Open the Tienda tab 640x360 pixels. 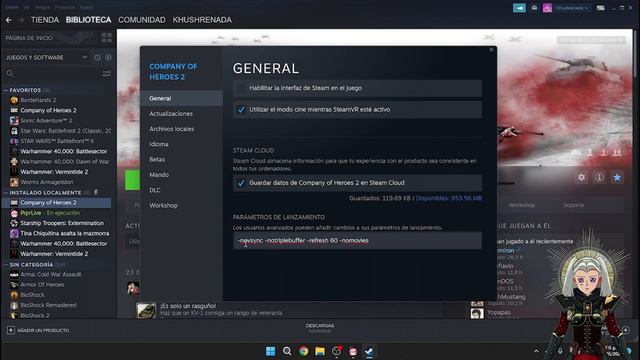(x=45, y=20)
